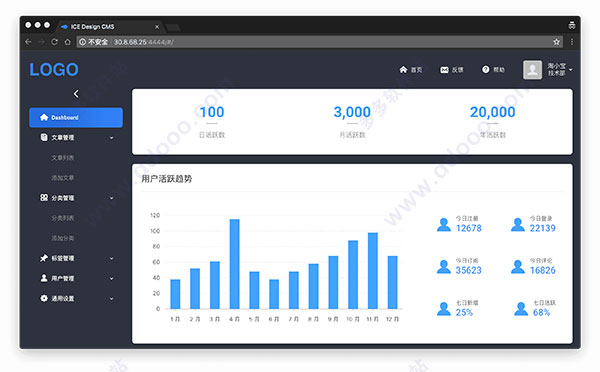Click the 68% seven-day value
This screenshot has height=372, width=600.
tap(541, 312)
